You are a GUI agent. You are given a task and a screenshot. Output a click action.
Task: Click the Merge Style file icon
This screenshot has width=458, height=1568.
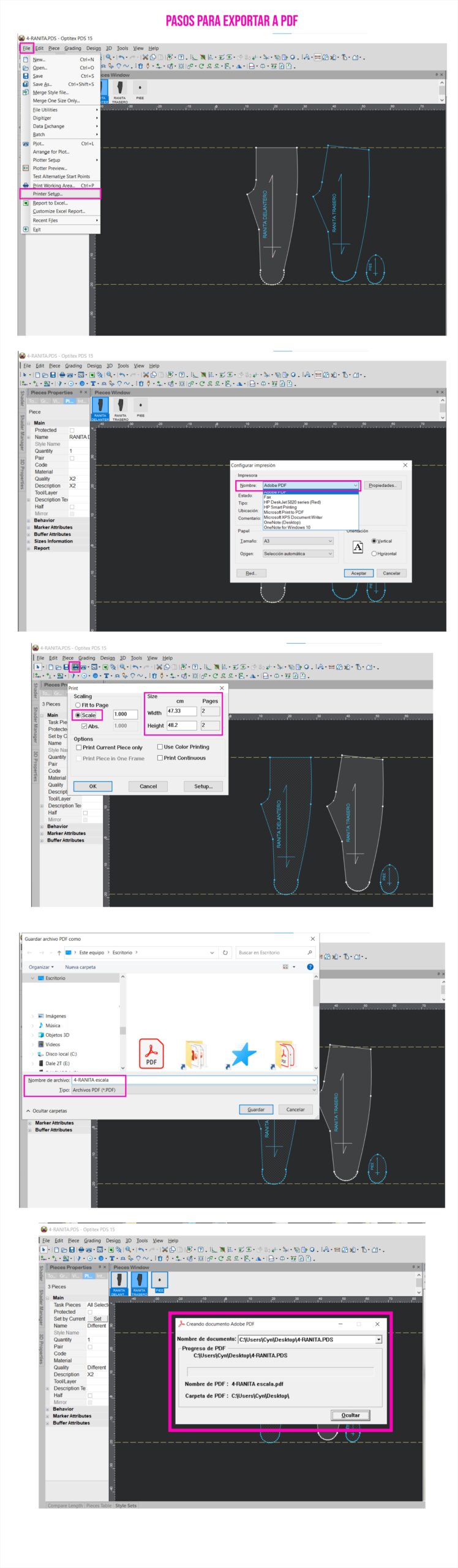pos(25,92)
